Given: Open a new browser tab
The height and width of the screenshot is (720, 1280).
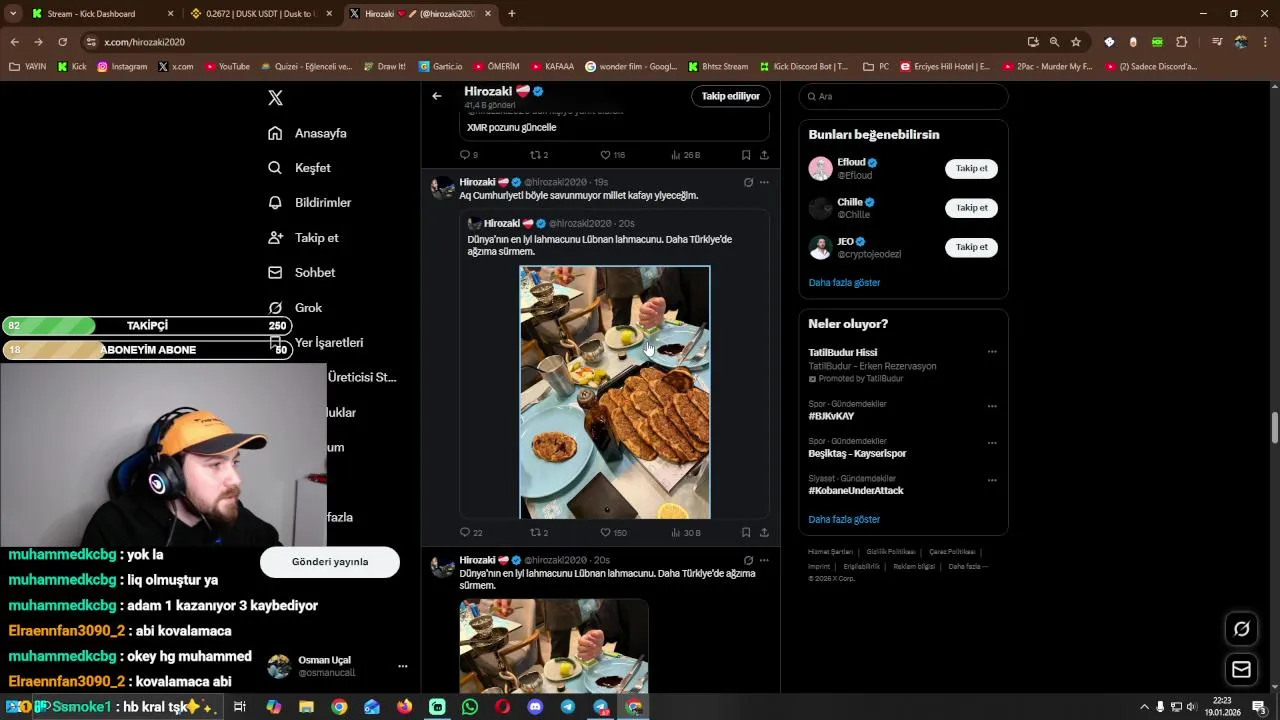Looking at the screenshot, I should [x=512, y=14].
